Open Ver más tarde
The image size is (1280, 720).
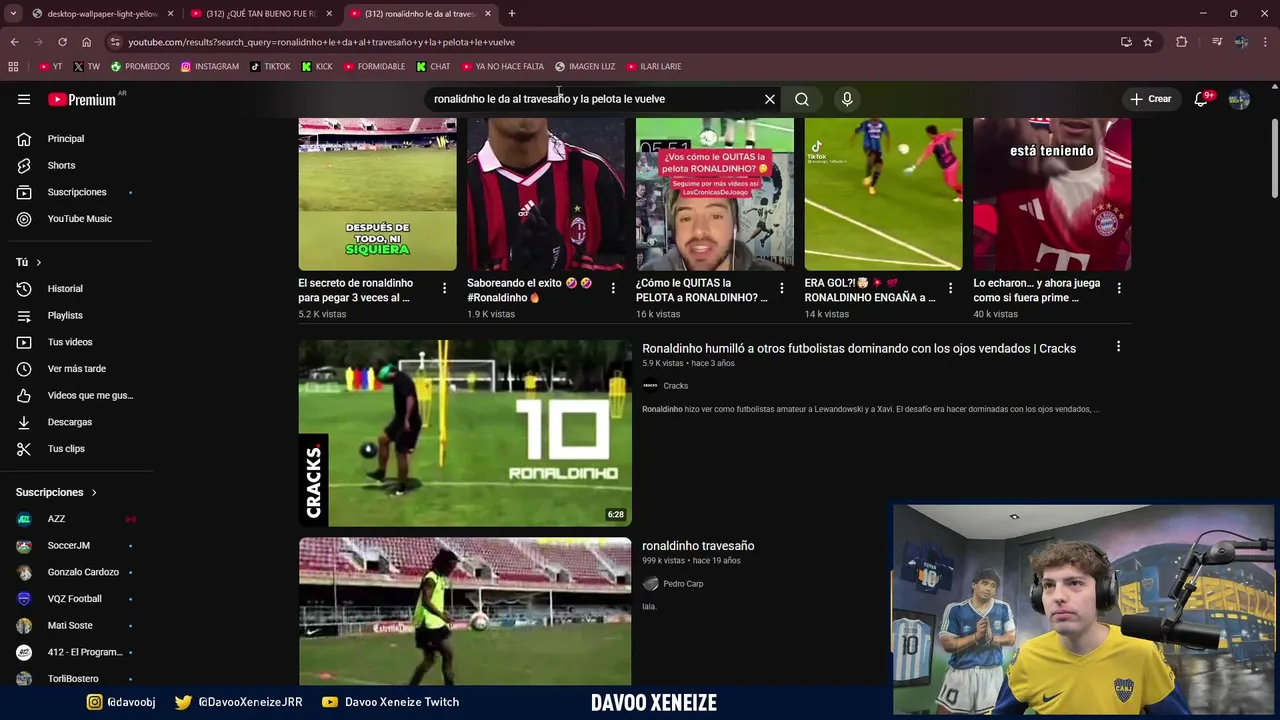pos(76,369)
